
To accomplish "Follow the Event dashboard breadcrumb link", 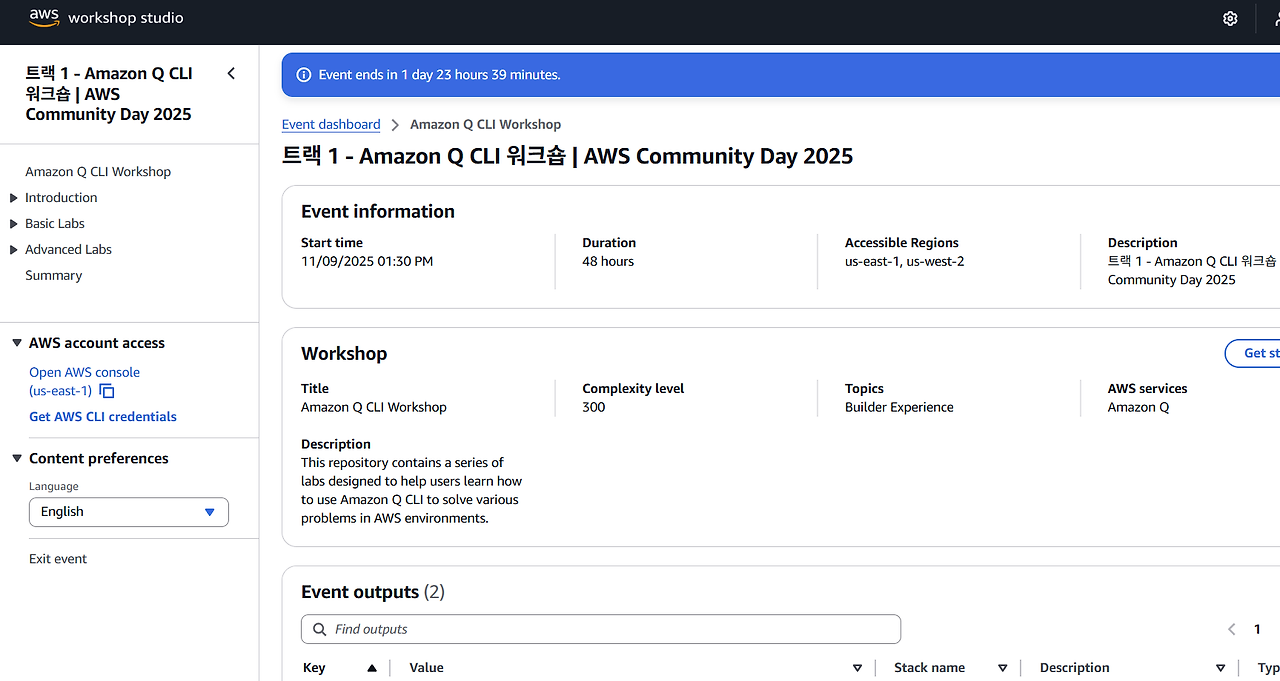I will tap(331, 125).
